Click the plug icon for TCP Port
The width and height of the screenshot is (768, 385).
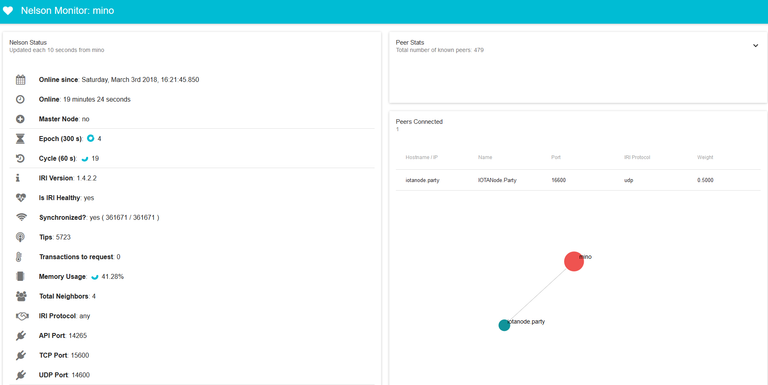[20, 355]
